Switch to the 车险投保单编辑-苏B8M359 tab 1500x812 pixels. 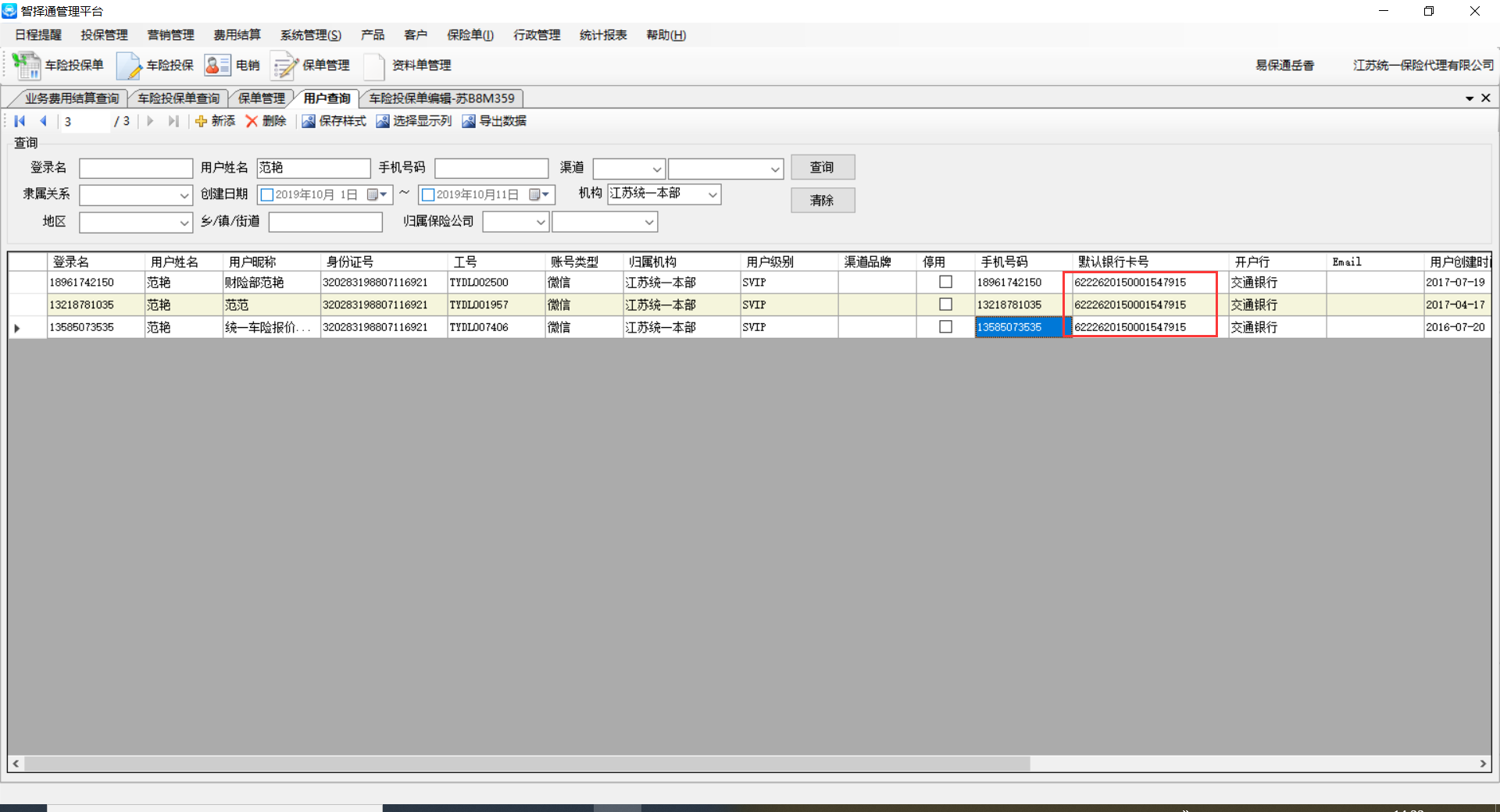(442, 98)
